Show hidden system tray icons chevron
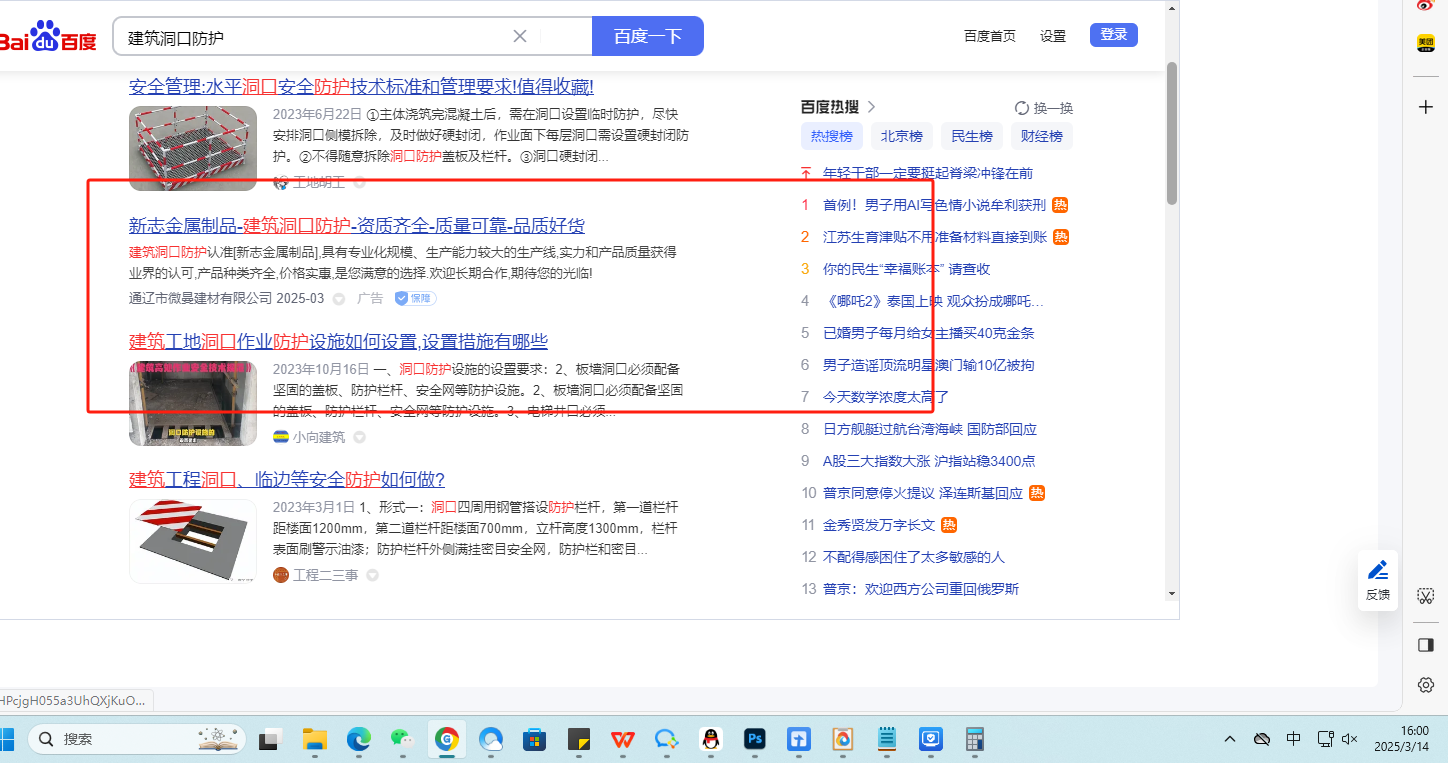 pyautogui.click(x=1230, y=739)
